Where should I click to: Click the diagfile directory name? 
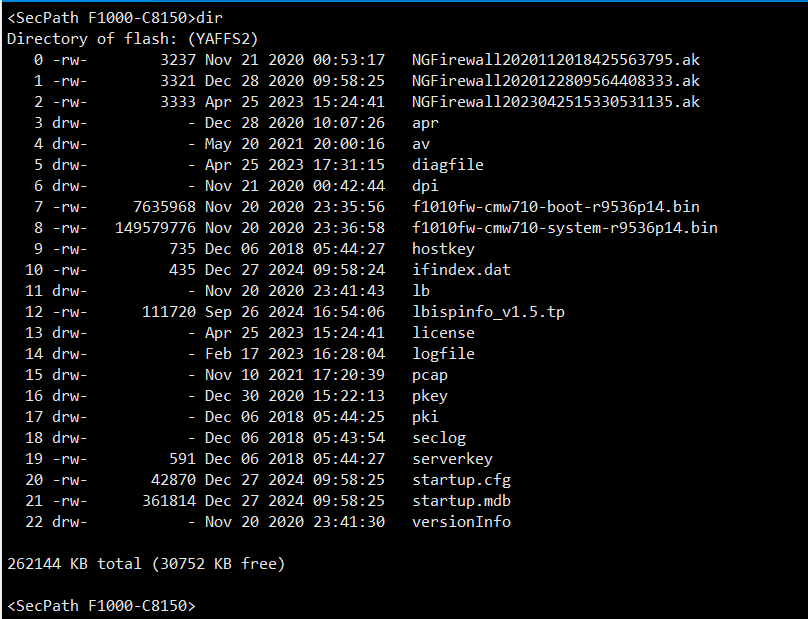click(448, 165)
